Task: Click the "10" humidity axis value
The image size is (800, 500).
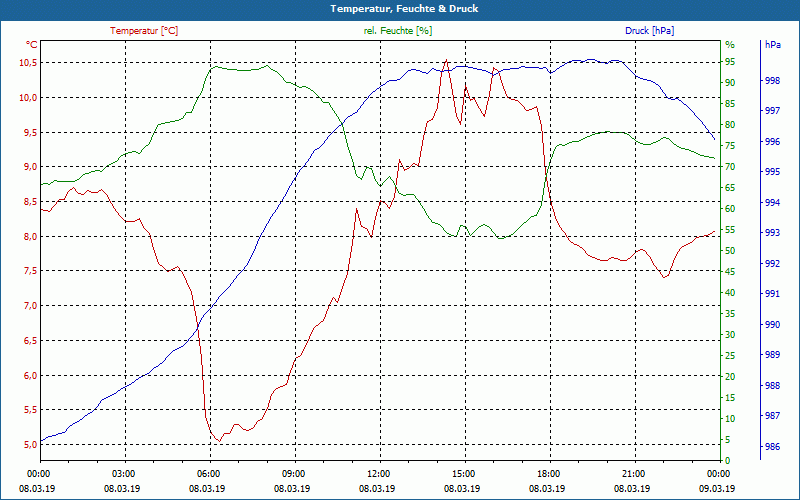Action: 730,419
